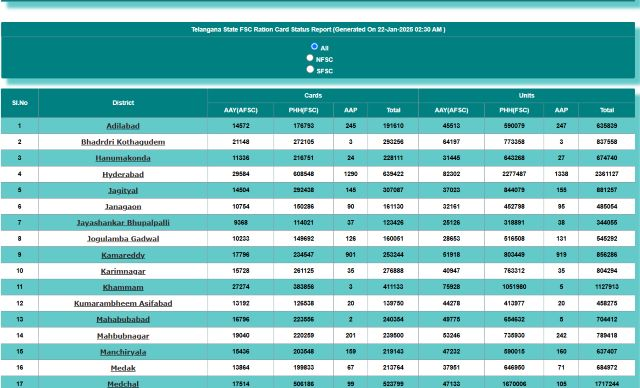Click the District column header
This screenshot has width=640, height=388.
[123, 103]
